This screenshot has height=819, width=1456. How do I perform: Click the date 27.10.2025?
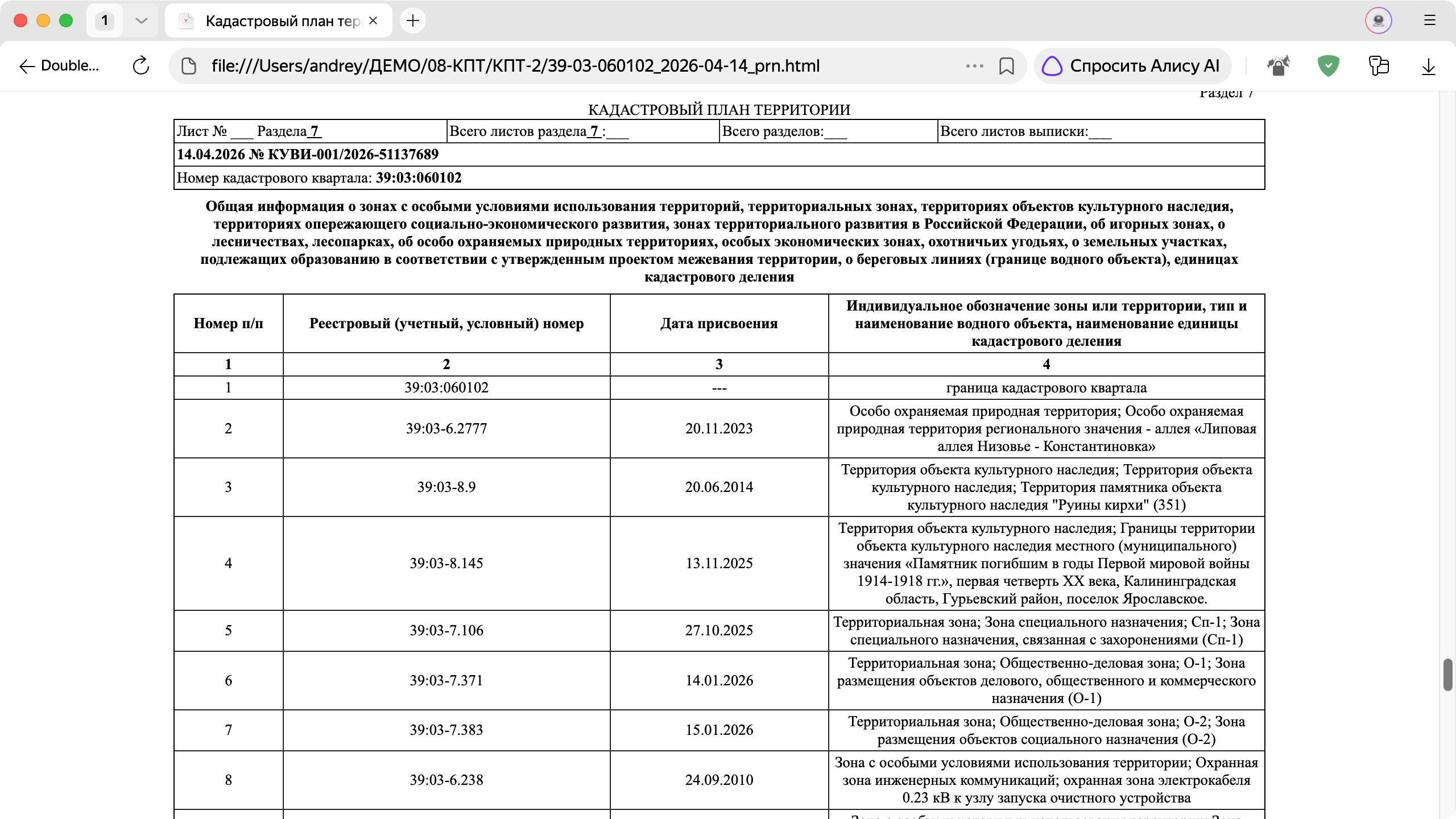click(x=719, y=630)
